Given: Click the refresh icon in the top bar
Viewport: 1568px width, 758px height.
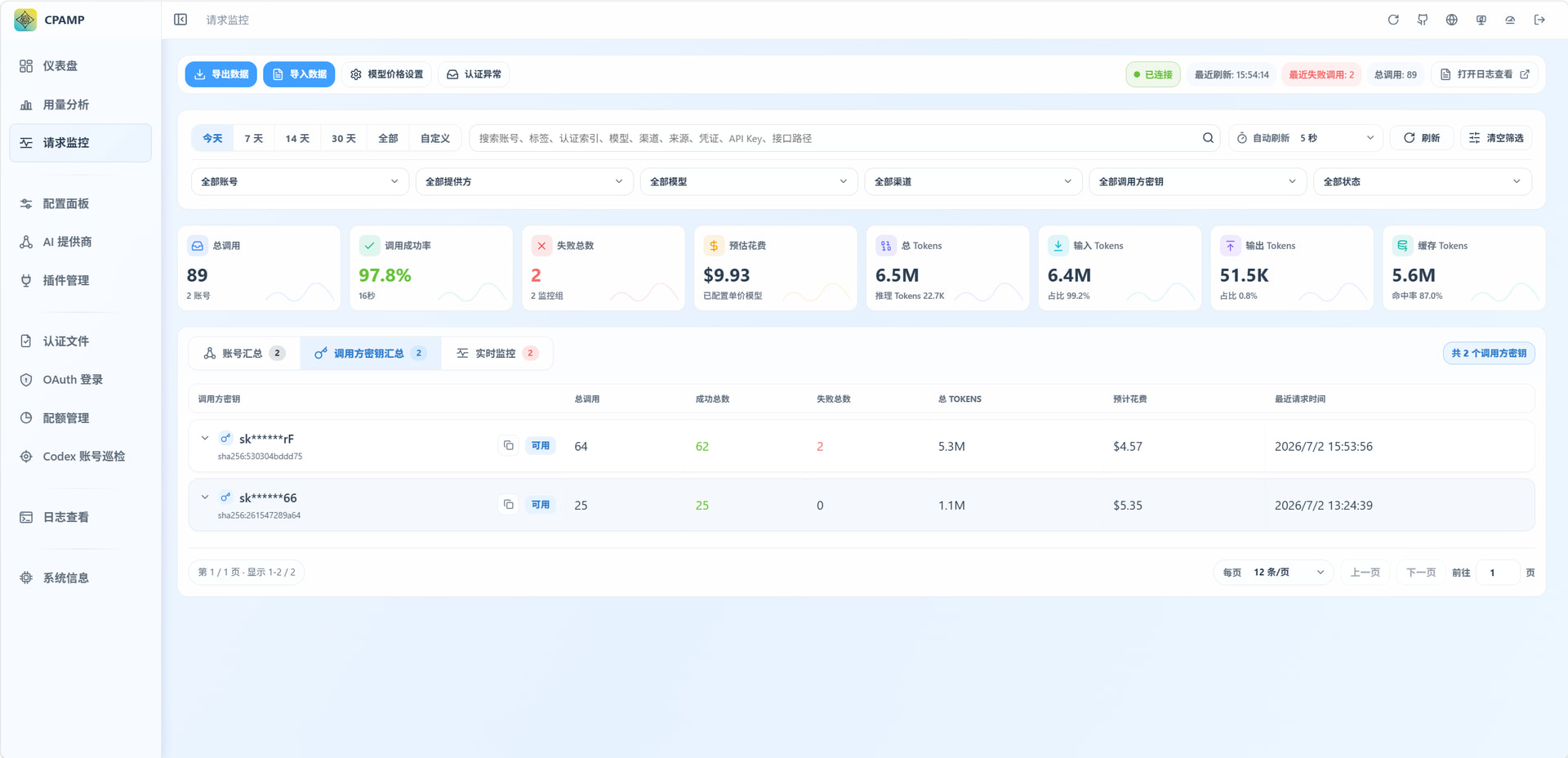Looking at the screenshot, I should point(1393,20).
